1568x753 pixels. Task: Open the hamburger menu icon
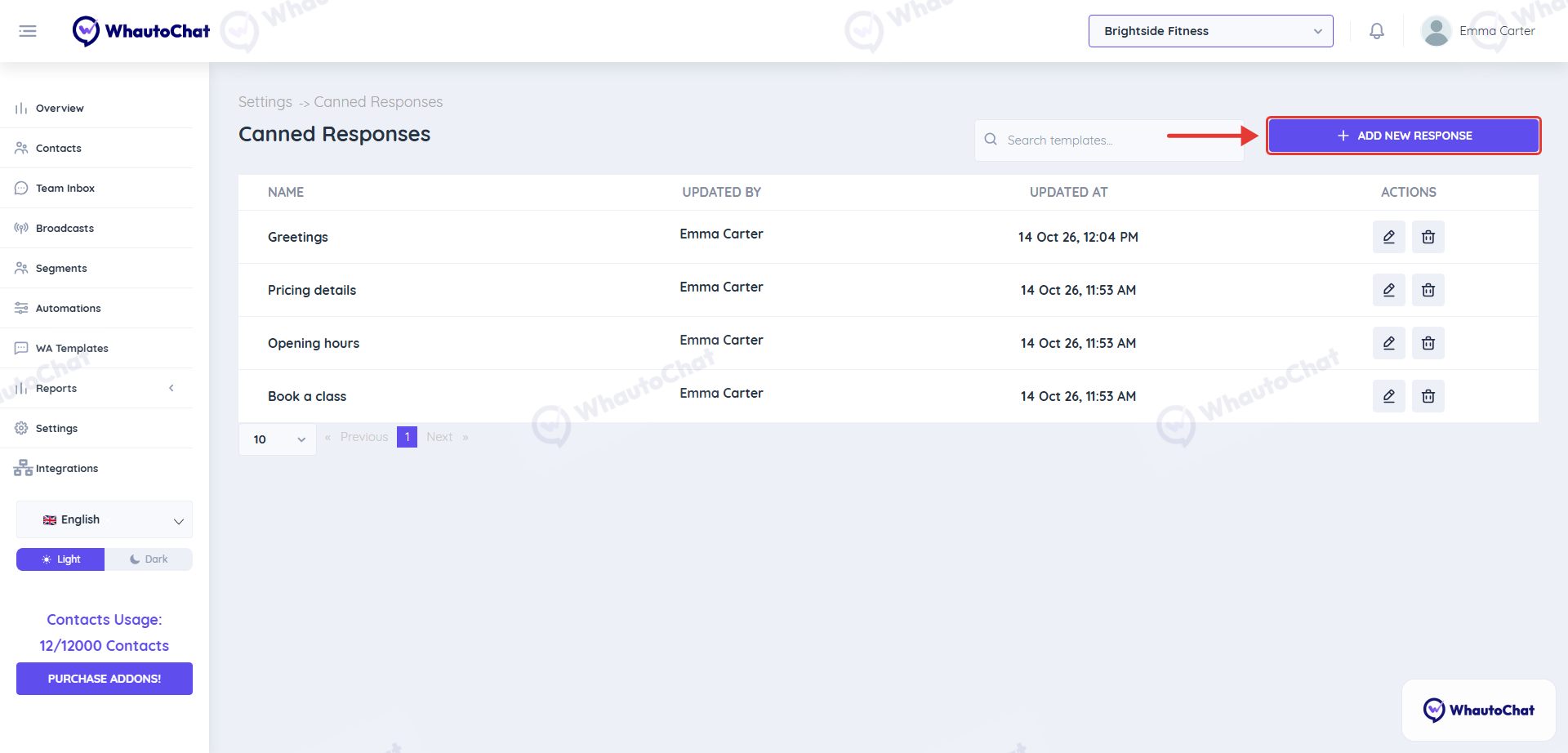coord(28,31)
